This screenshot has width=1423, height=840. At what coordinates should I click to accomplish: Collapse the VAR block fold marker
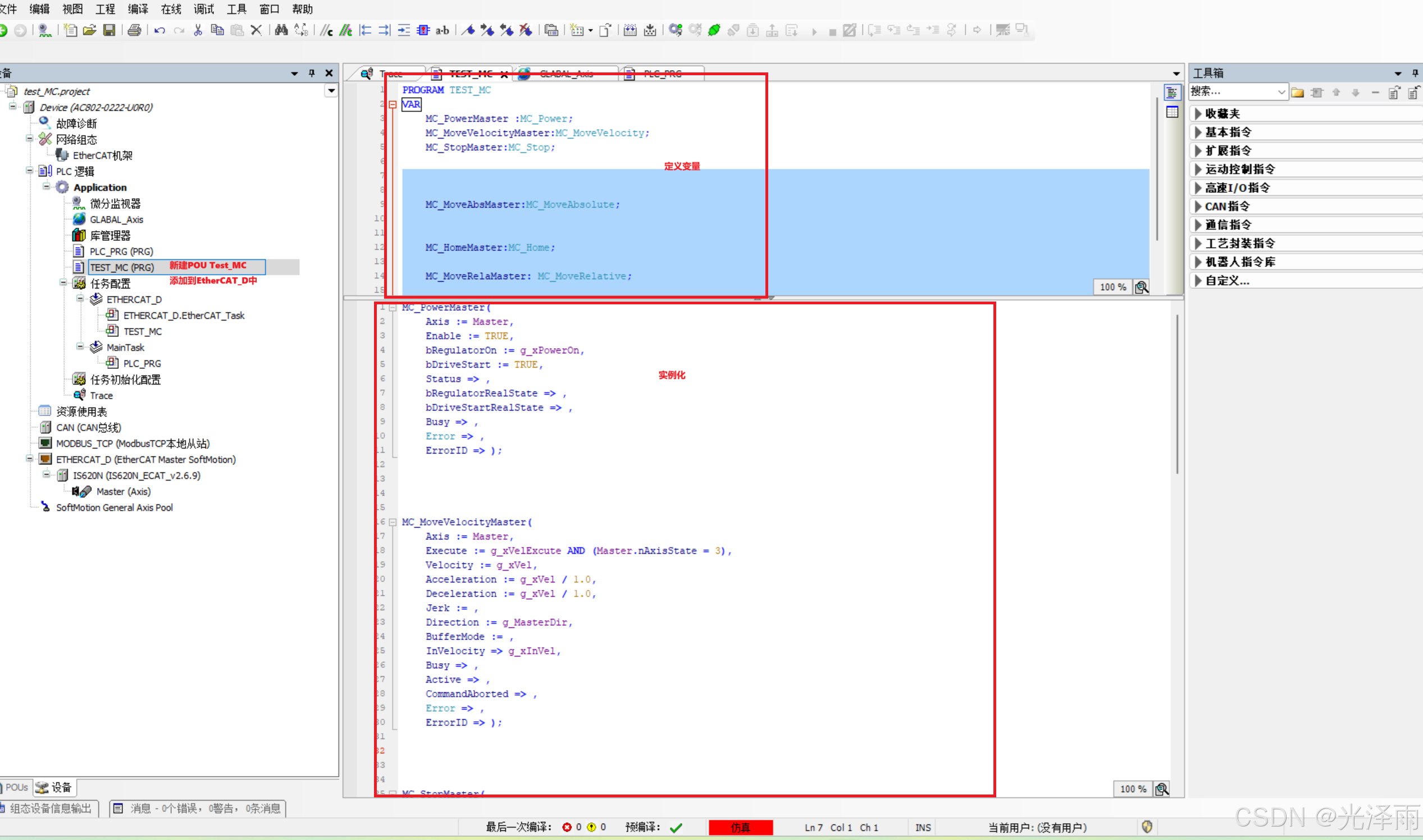click(x=393, y=104)
